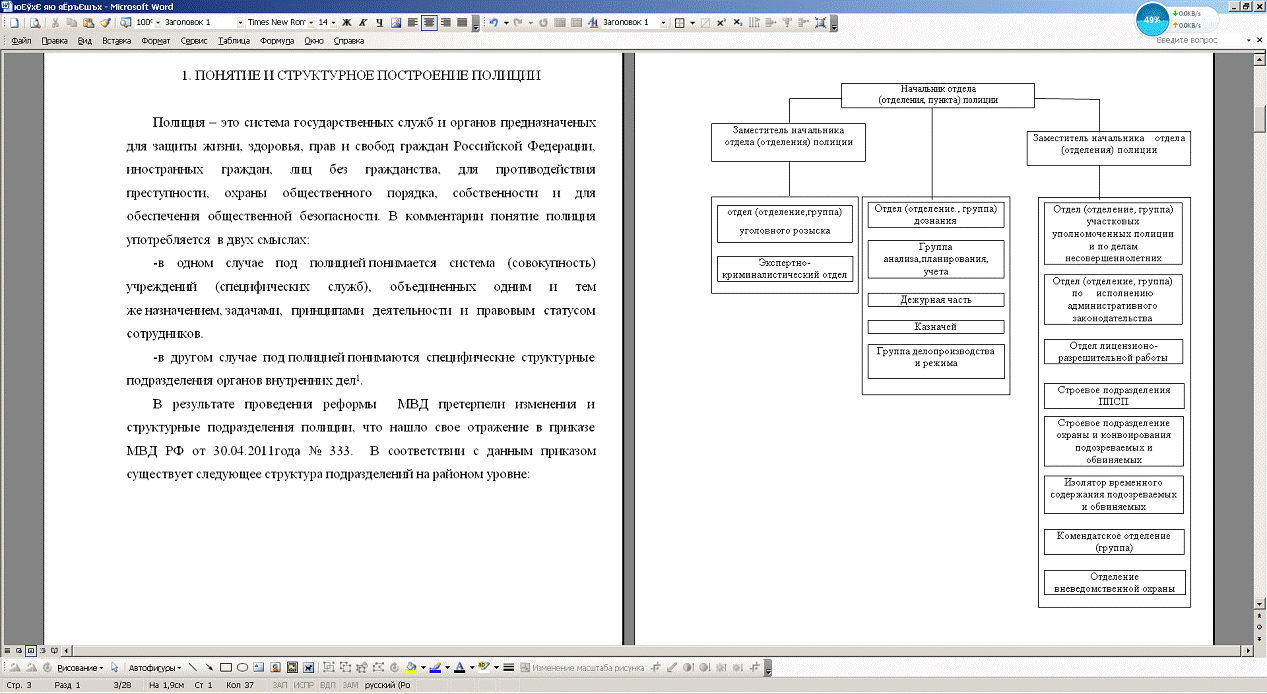This screenshot has height=694, width=1267.
Task: Click the Print Preview icon
Action: click(x=35, y=22)
